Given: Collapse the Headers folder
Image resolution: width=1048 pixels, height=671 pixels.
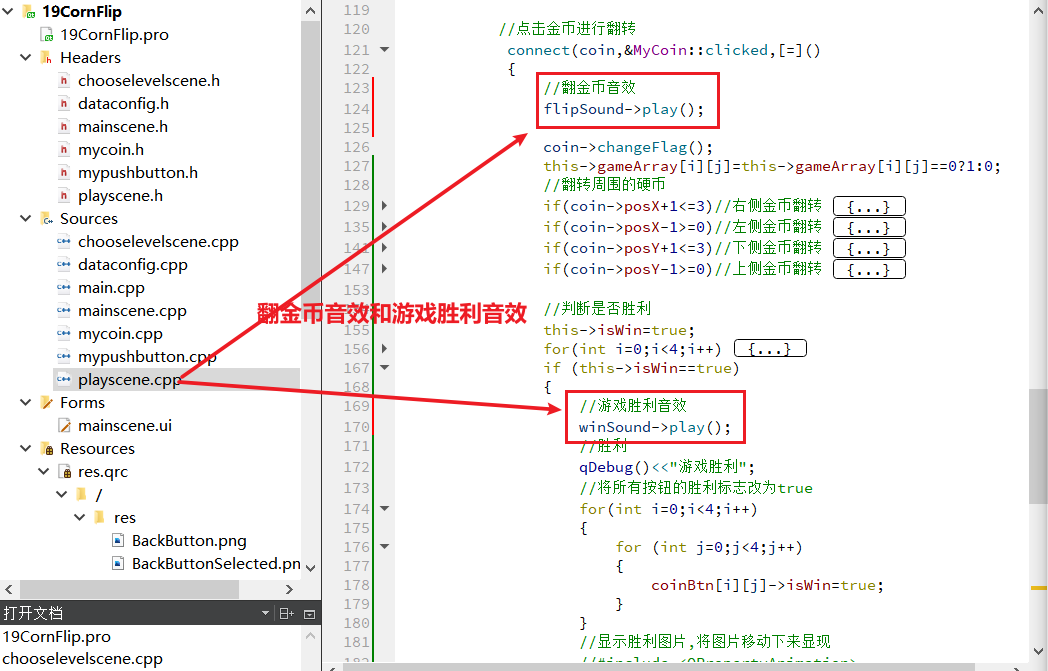Looking at the screenshot, I should 26,57.
